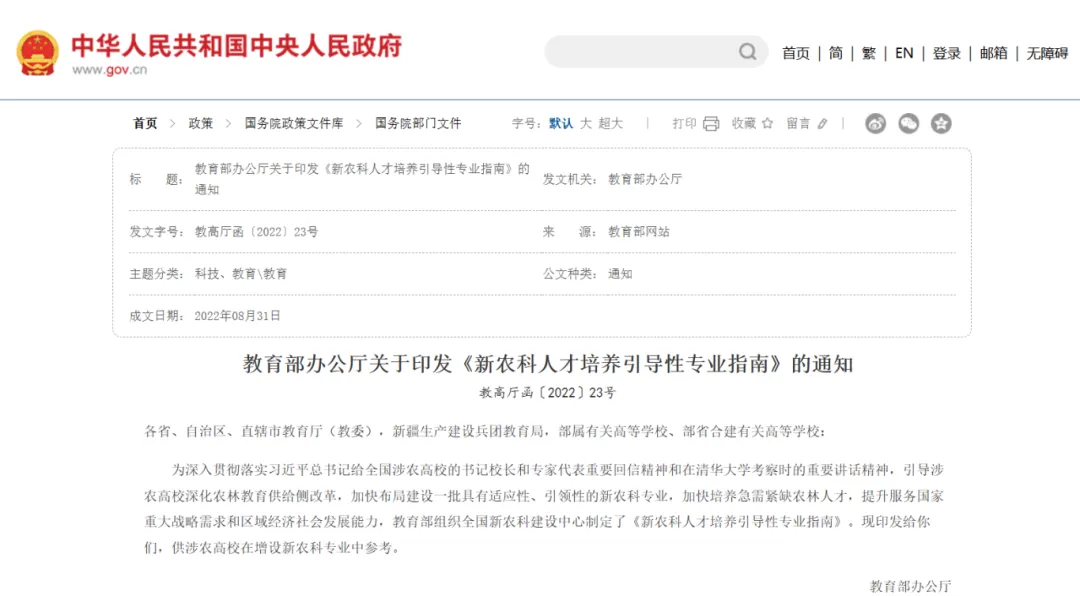
Task: Set font size to 默认
Action: point(561,123)
